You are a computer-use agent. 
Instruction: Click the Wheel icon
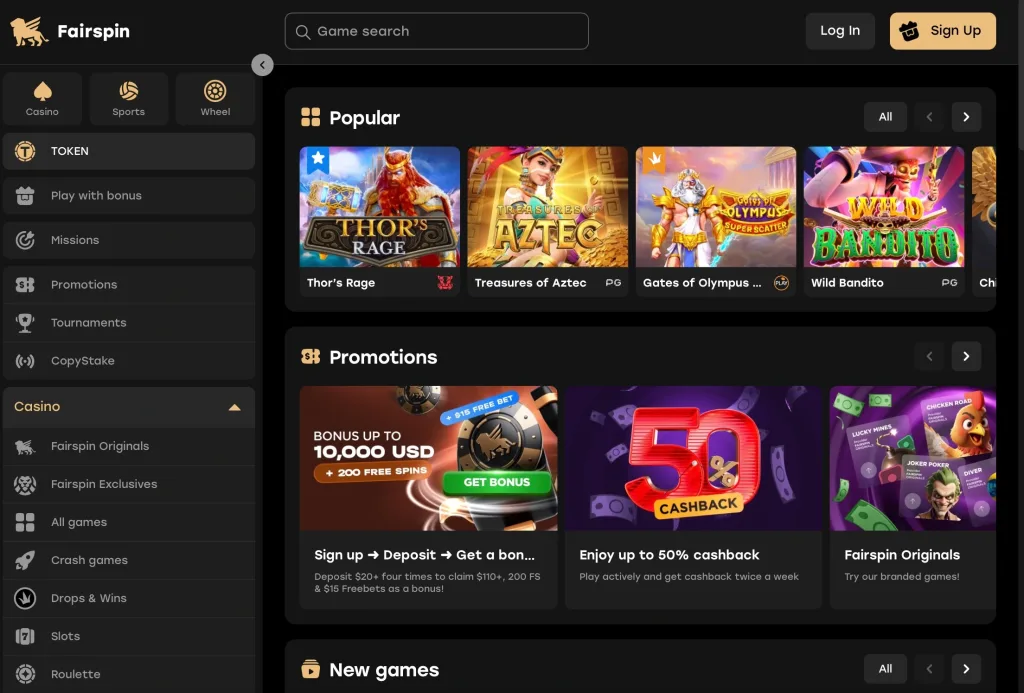[215, 91]
